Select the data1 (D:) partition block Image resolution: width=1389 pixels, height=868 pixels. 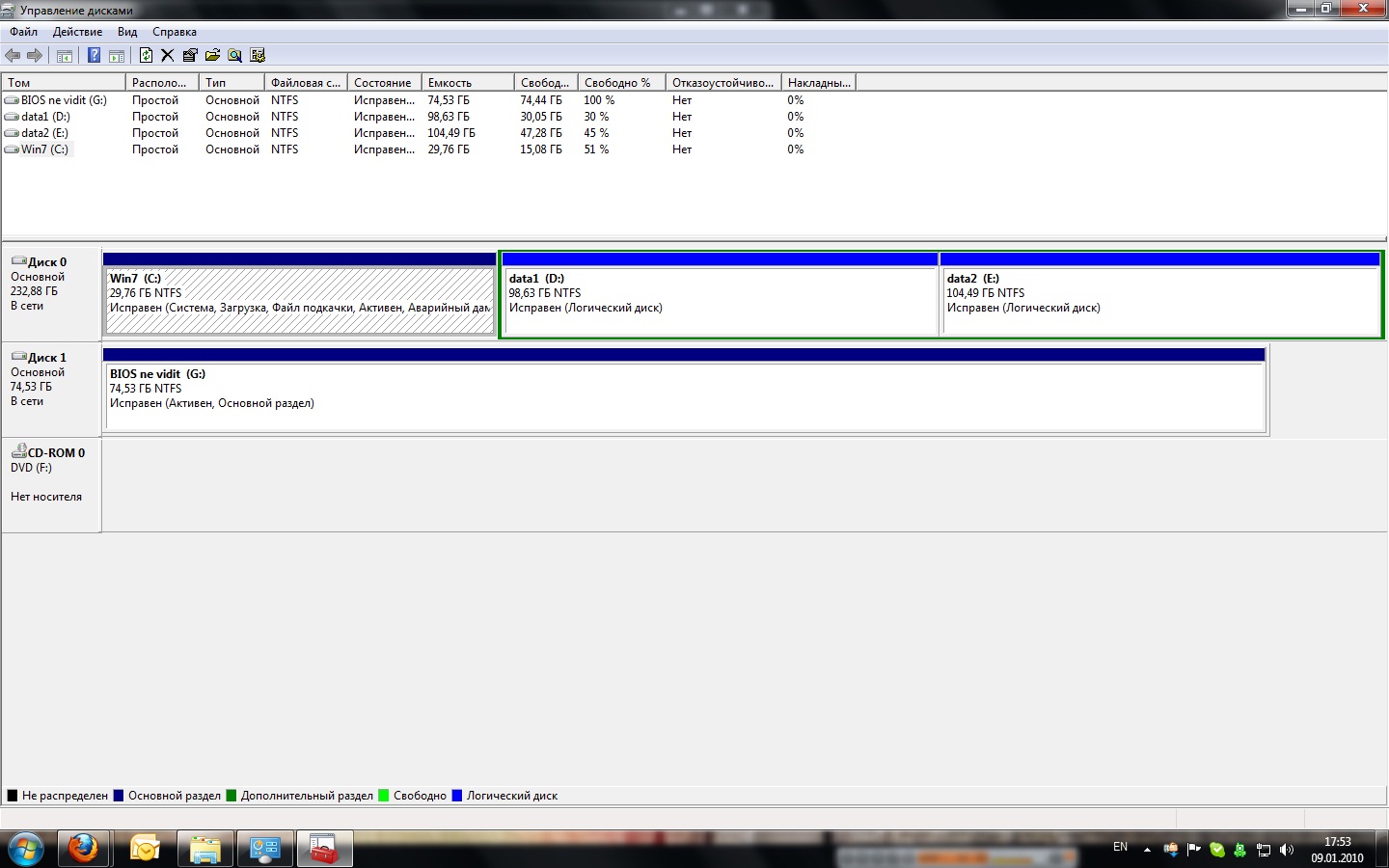click(719, 299)
